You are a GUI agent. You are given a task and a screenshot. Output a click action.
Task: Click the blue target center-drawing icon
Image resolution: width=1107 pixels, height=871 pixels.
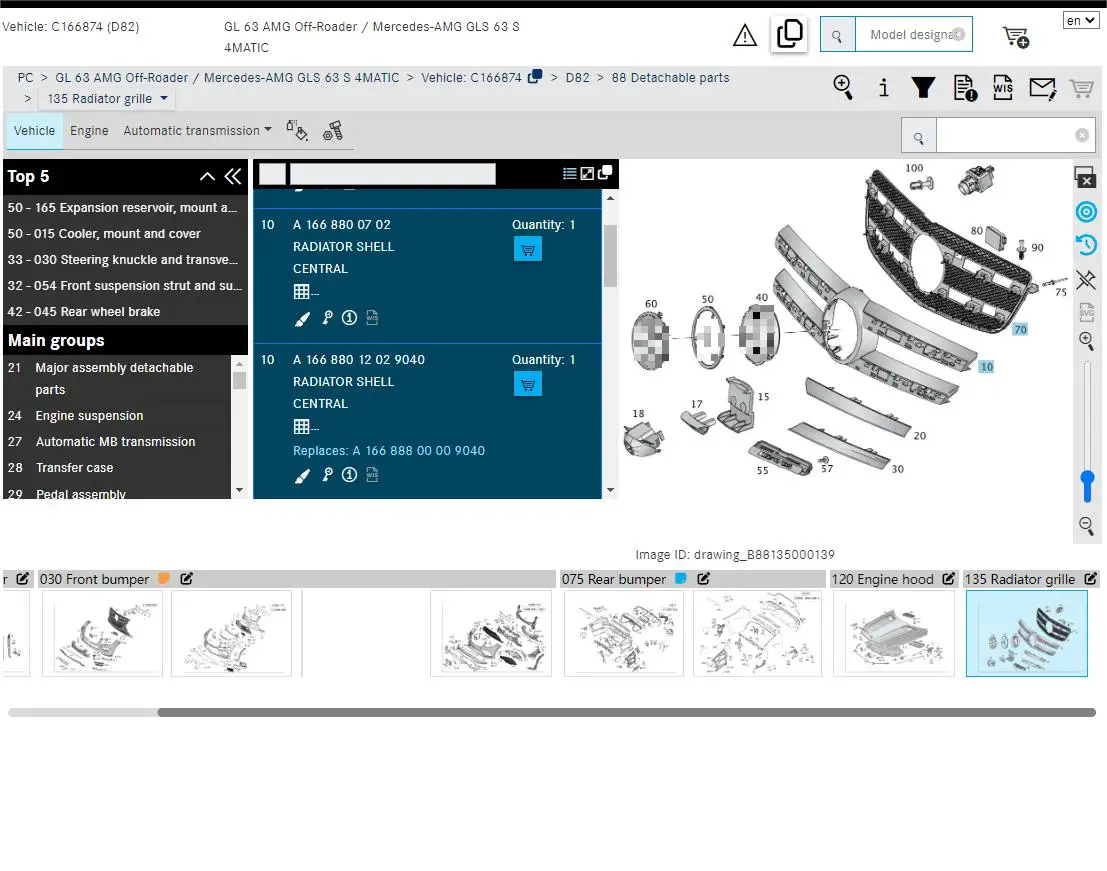pos(1086,212)
